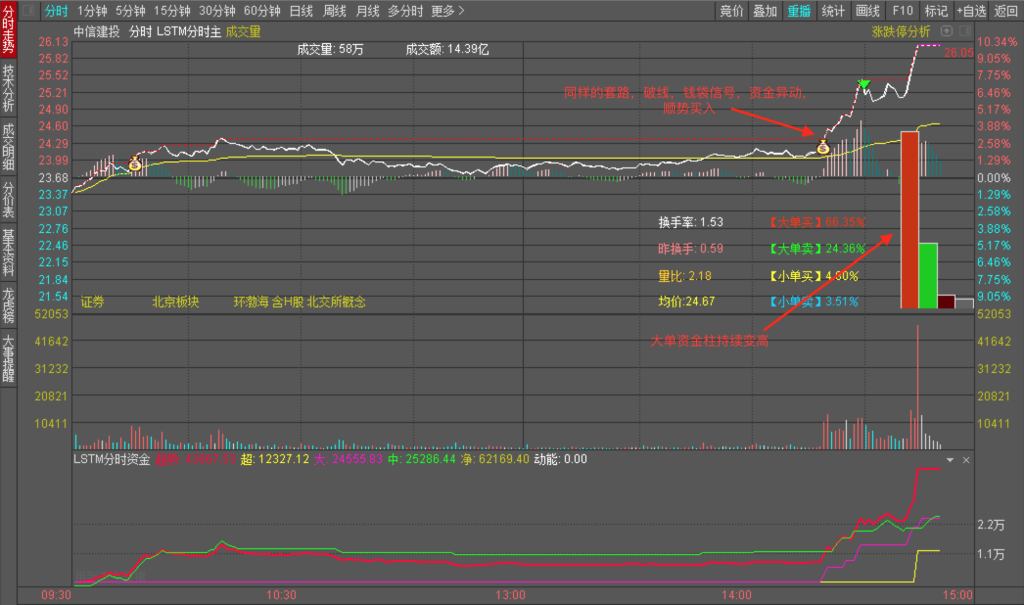Toggle 叠加 overlay comparison
1024x605 pixels.
pos(765,11)
